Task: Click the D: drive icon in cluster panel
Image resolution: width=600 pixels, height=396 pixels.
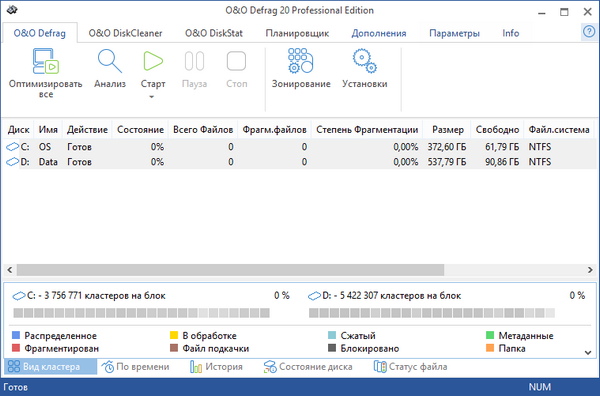Action: [315, 296]
